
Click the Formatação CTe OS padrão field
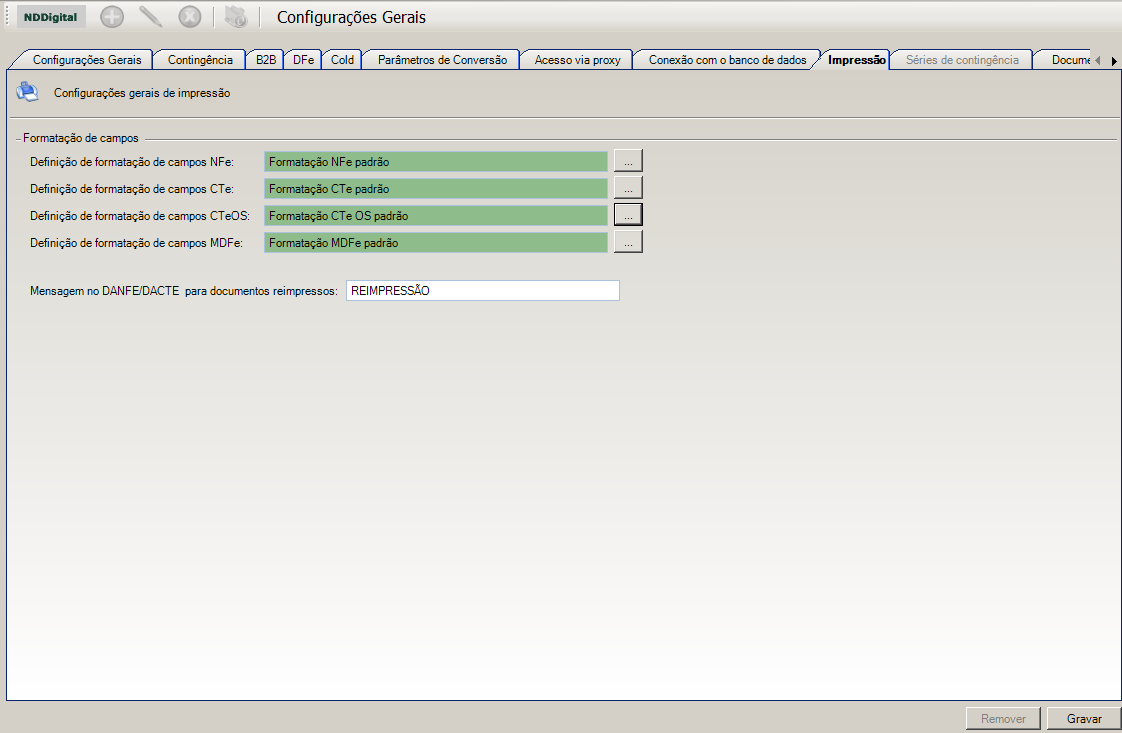(x=436, y=215)
